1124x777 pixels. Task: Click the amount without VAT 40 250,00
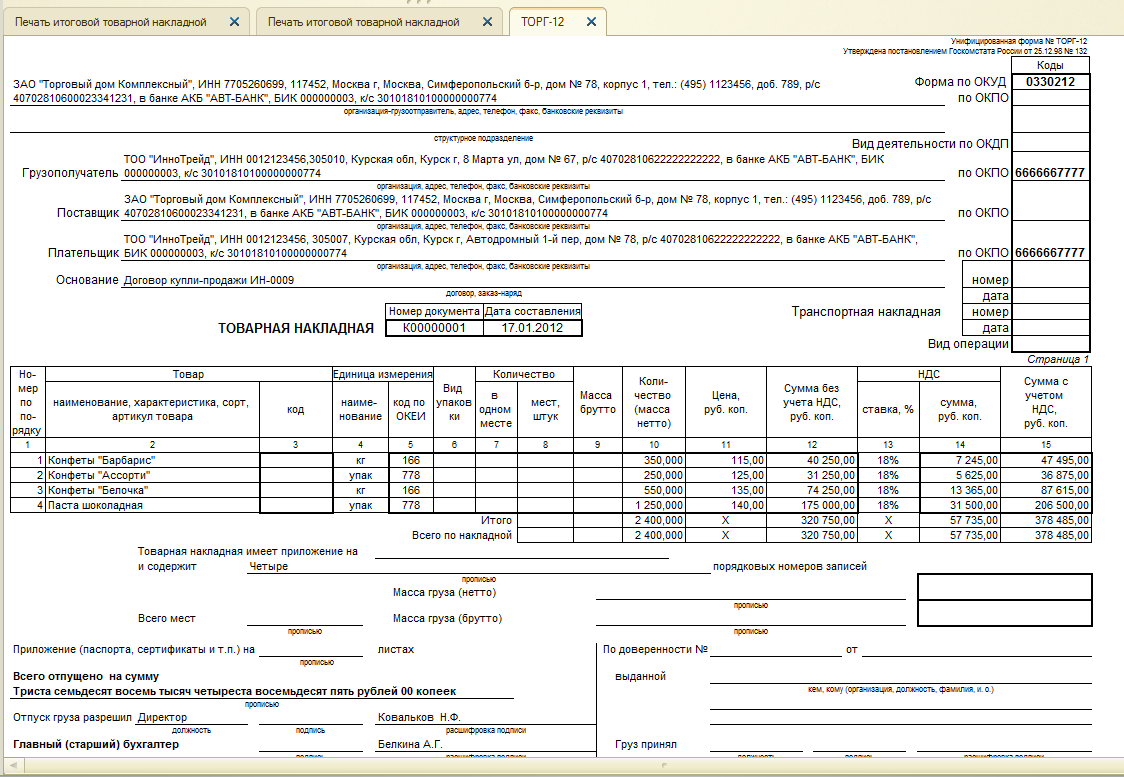[x=812, y=460]
